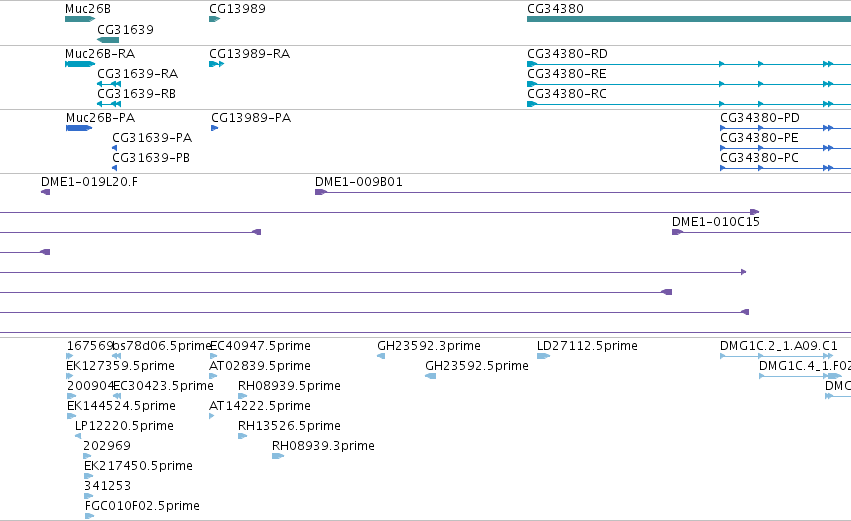The image size is (851, 521).
Task: Click the CG34380 gene label
Action: point(555,9)
